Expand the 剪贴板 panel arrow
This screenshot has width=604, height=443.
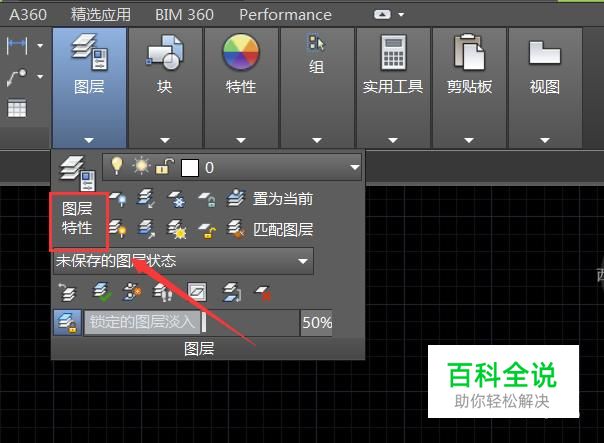[469, 140]
